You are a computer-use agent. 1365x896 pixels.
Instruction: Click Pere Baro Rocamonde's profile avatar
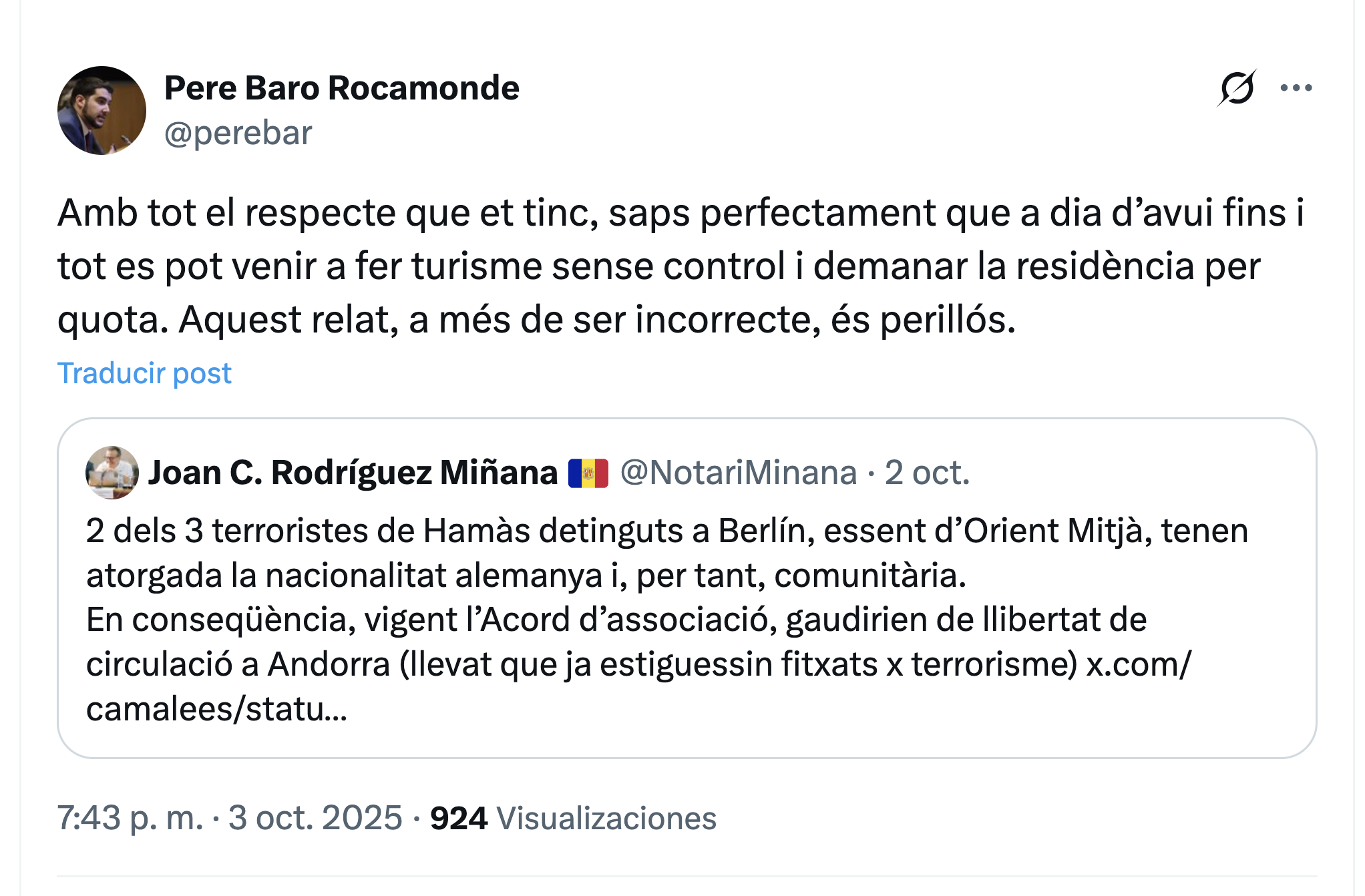point(102,111)
